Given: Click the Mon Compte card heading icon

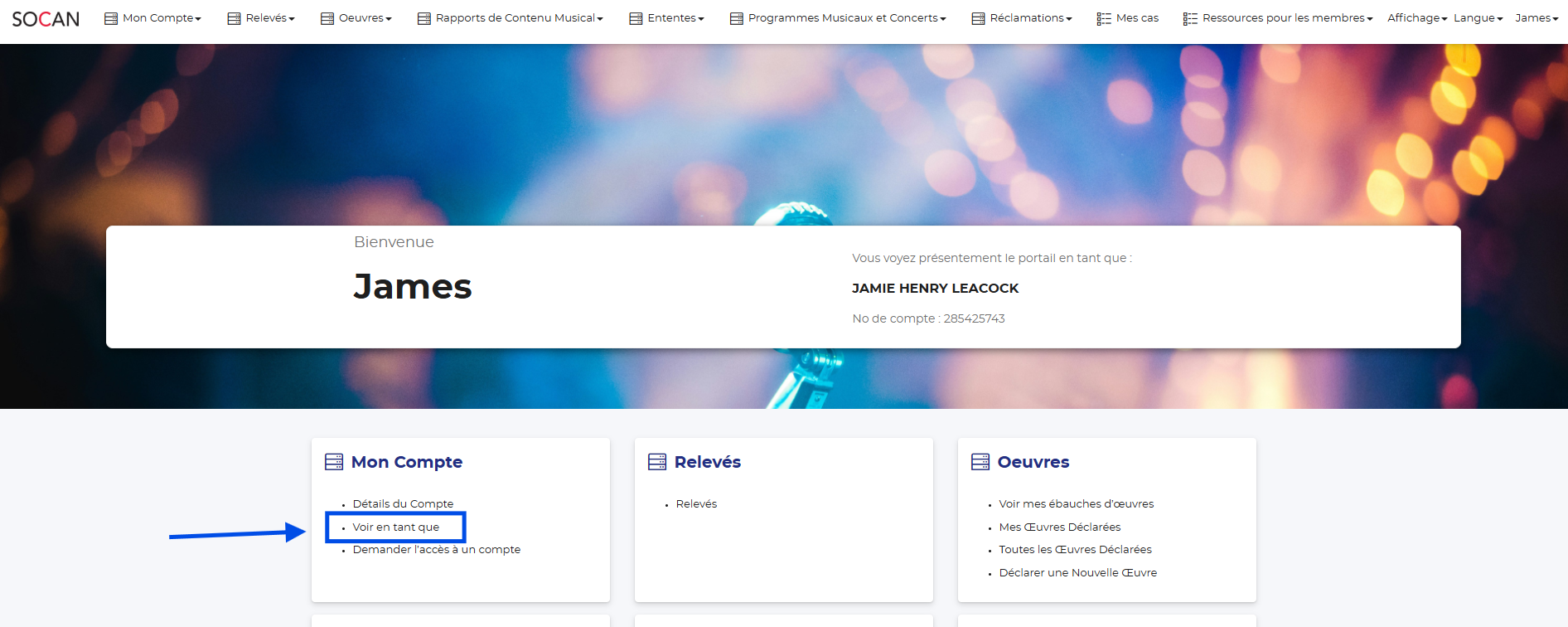Looking at the screenshot, I should pyautogui.click(x=334, y=462).
